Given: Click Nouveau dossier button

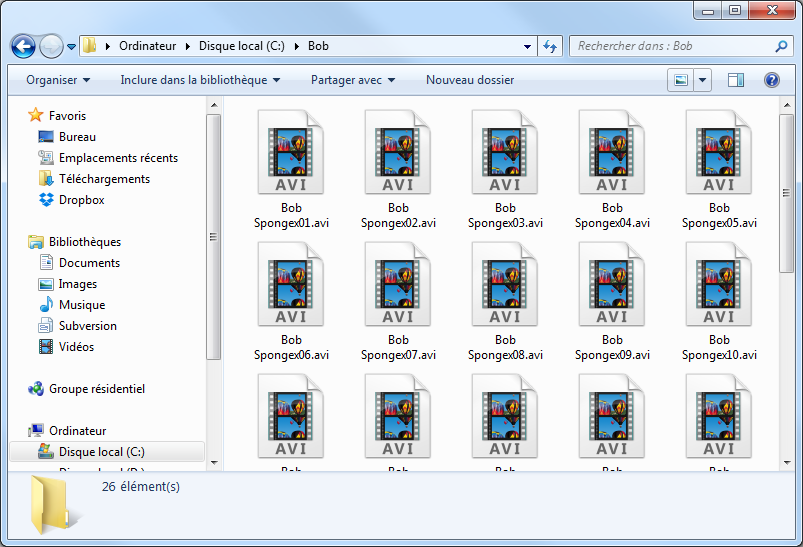Looking at the screenshot, I should coord(470,80).
